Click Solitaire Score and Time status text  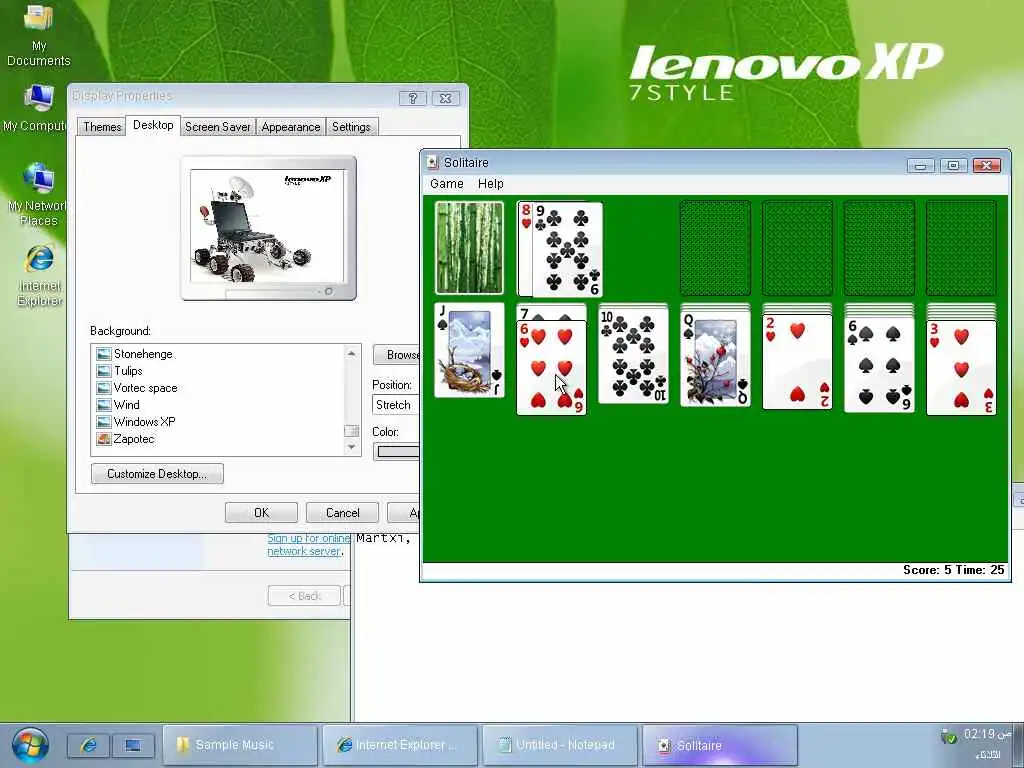pos(953,570)
